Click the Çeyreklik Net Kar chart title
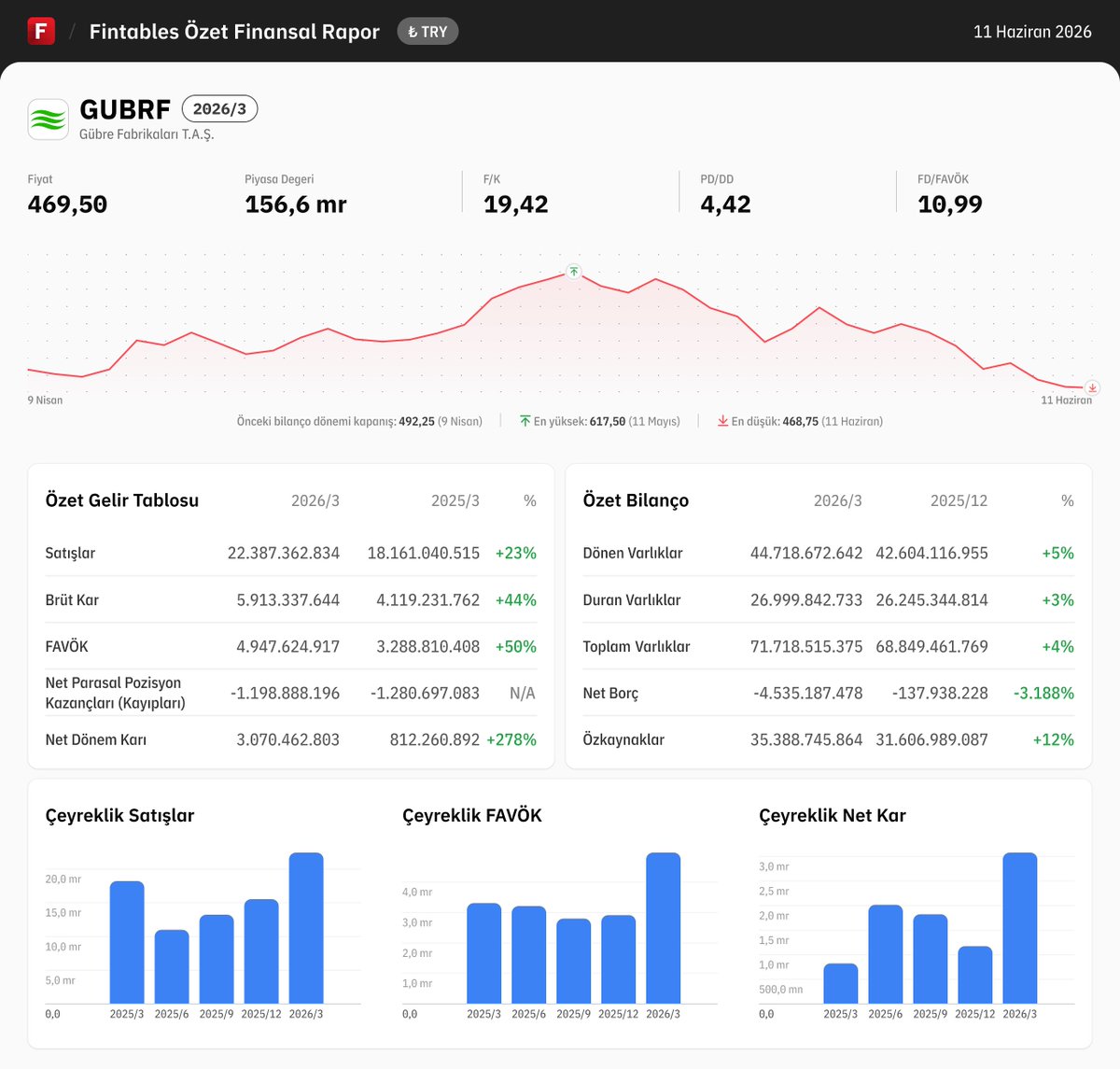1120x1069 pixels. [833, 816]
